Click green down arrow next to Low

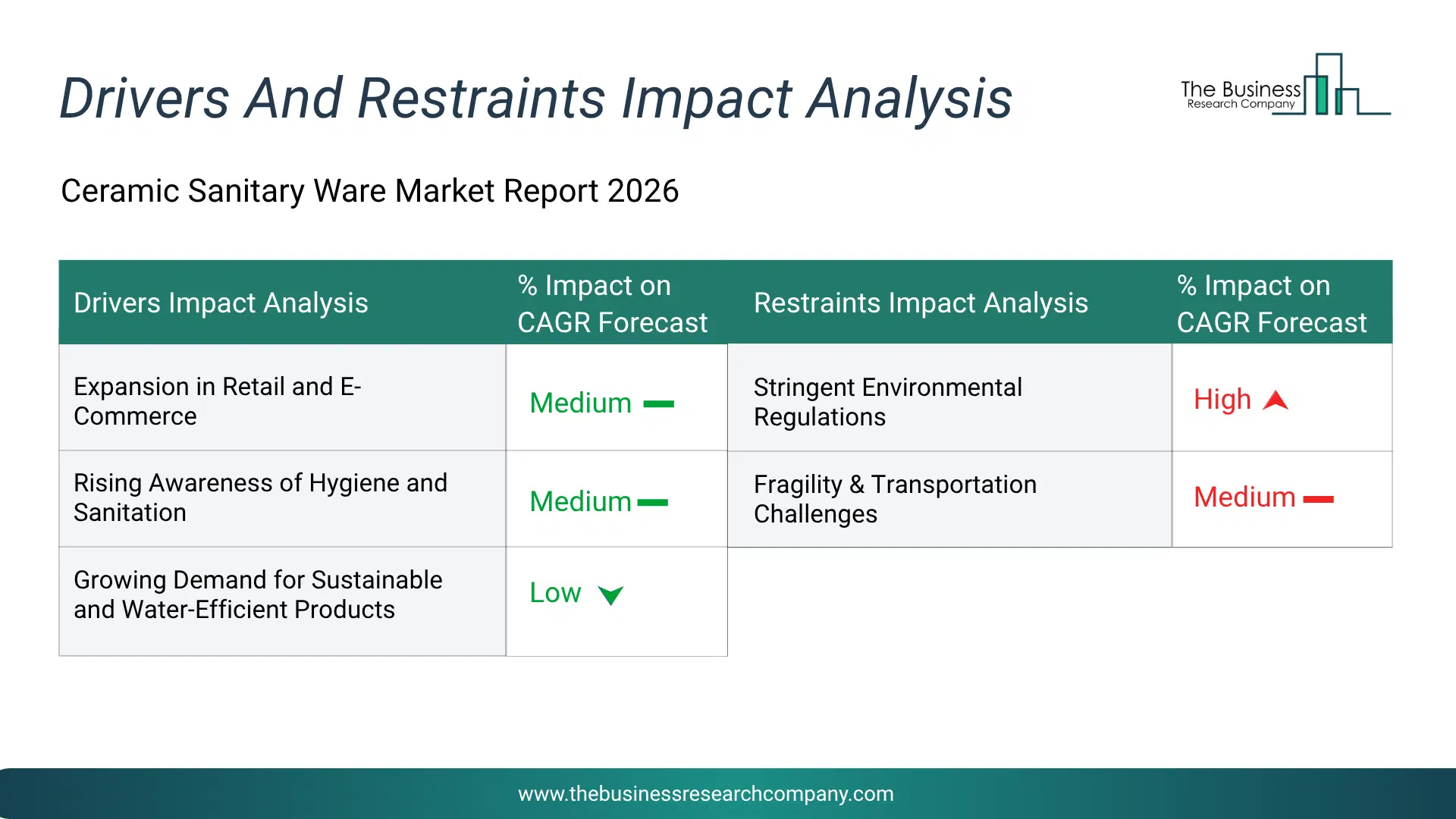[x=610, y=595]
